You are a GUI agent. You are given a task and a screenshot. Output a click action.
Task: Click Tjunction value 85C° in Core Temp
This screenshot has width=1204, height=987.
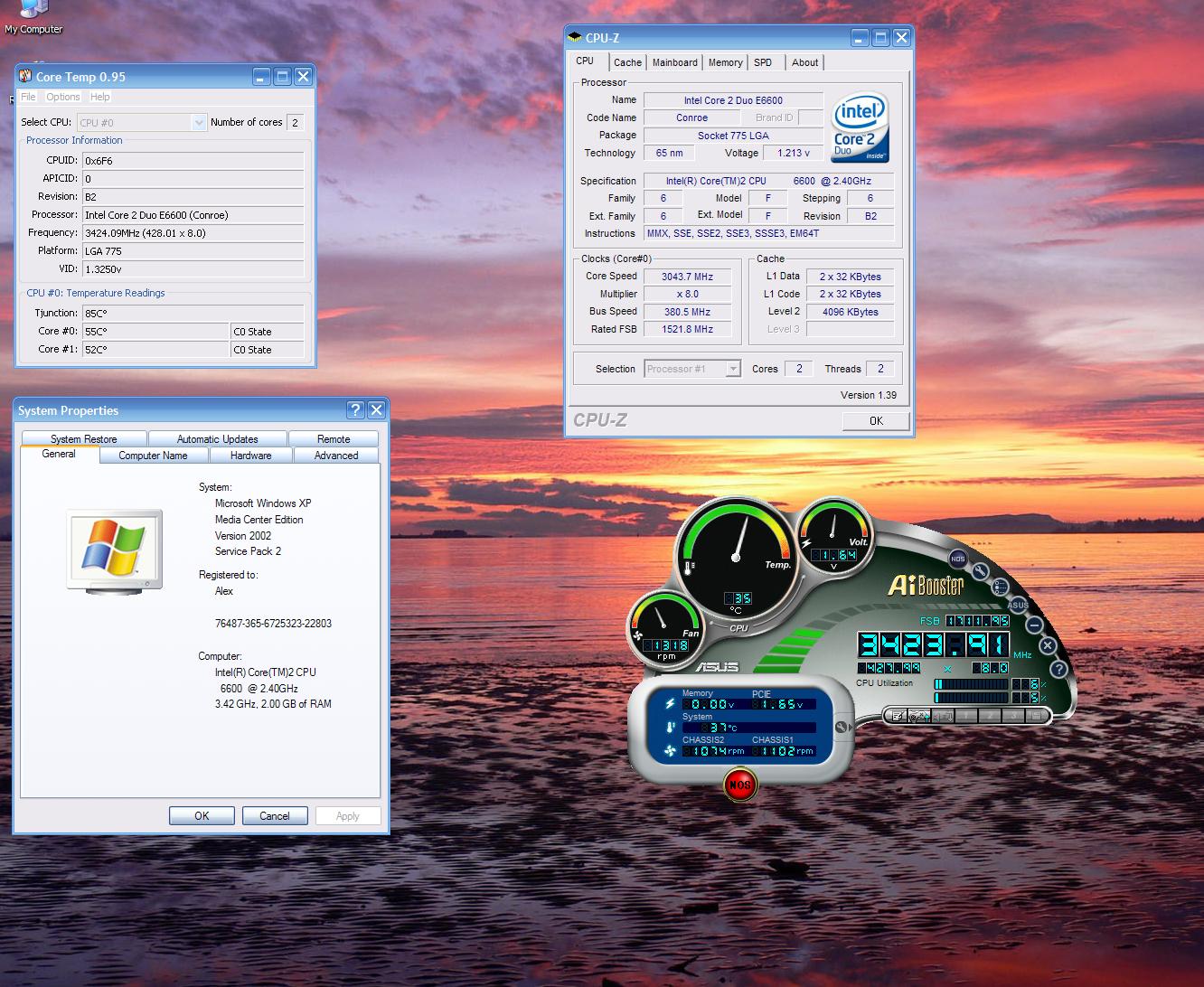[193, 314]
